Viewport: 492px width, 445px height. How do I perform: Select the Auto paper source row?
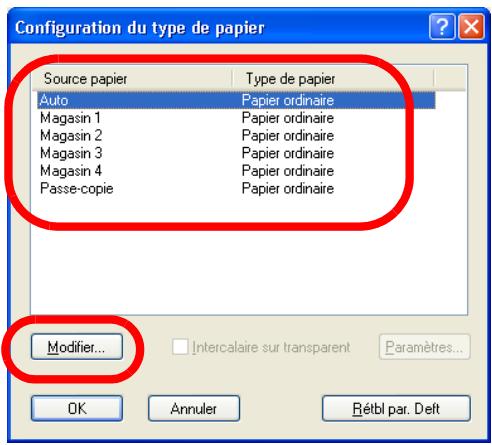(236, 100)
